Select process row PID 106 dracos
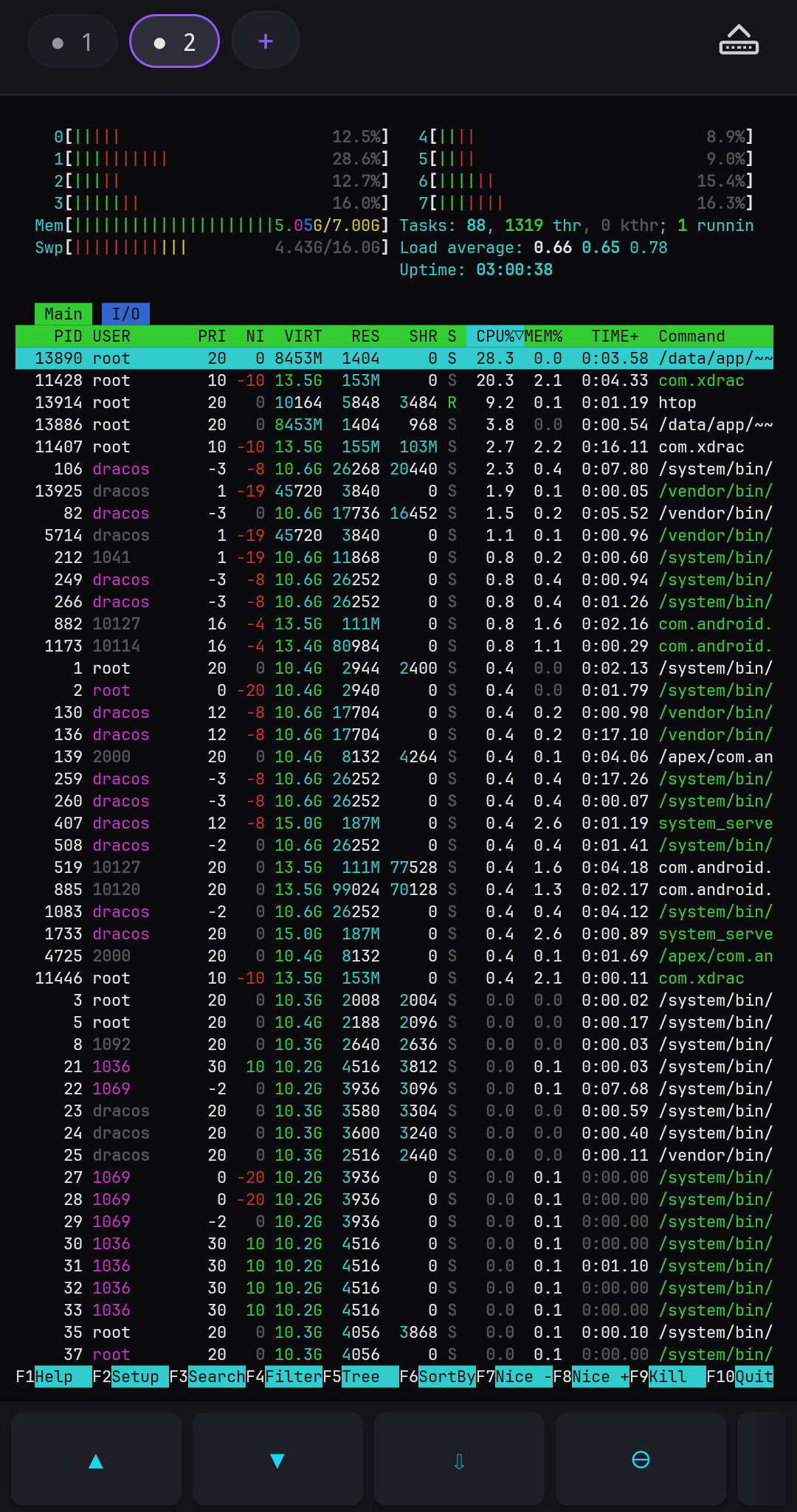The width and height of the screenshot is (797, 1512). tap(394, 469)
